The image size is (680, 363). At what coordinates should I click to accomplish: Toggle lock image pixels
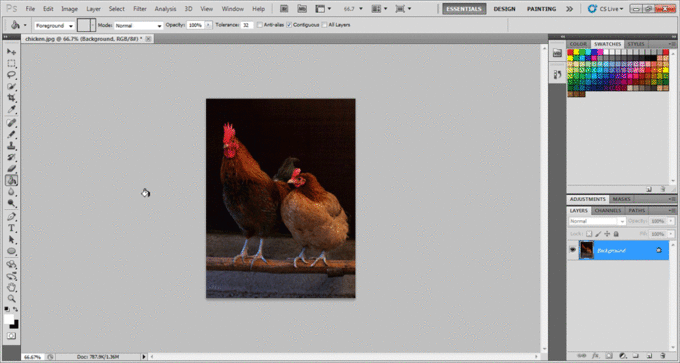[x=598, y=234]
